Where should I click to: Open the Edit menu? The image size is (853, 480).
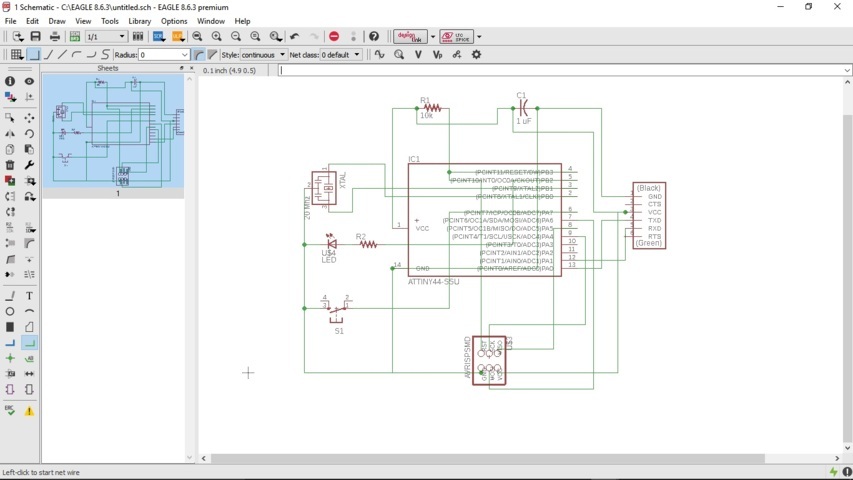click(32, 21)
